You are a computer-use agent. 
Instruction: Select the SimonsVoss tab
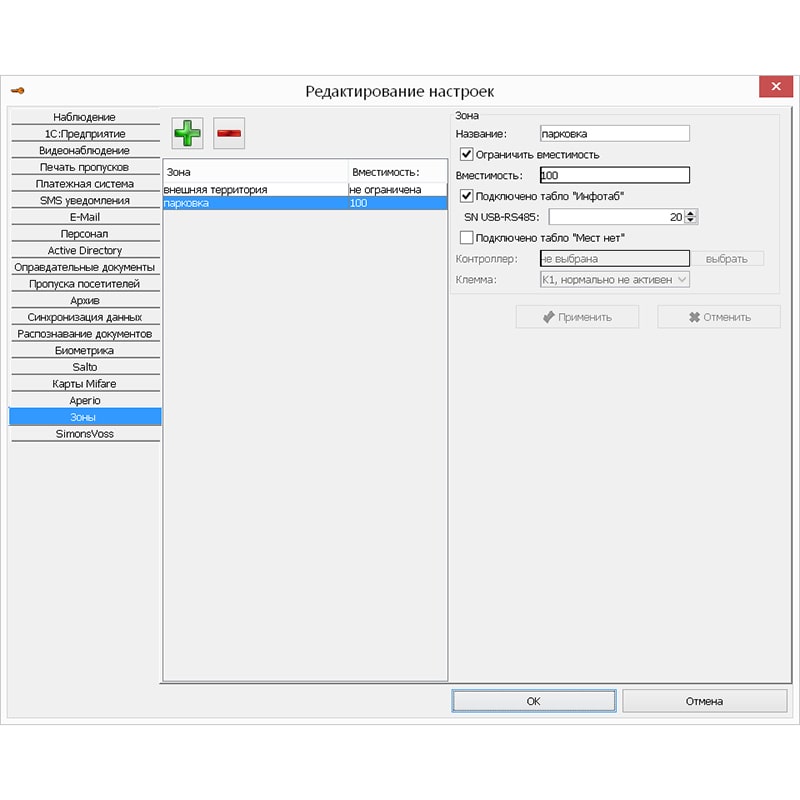coord(84,434)
